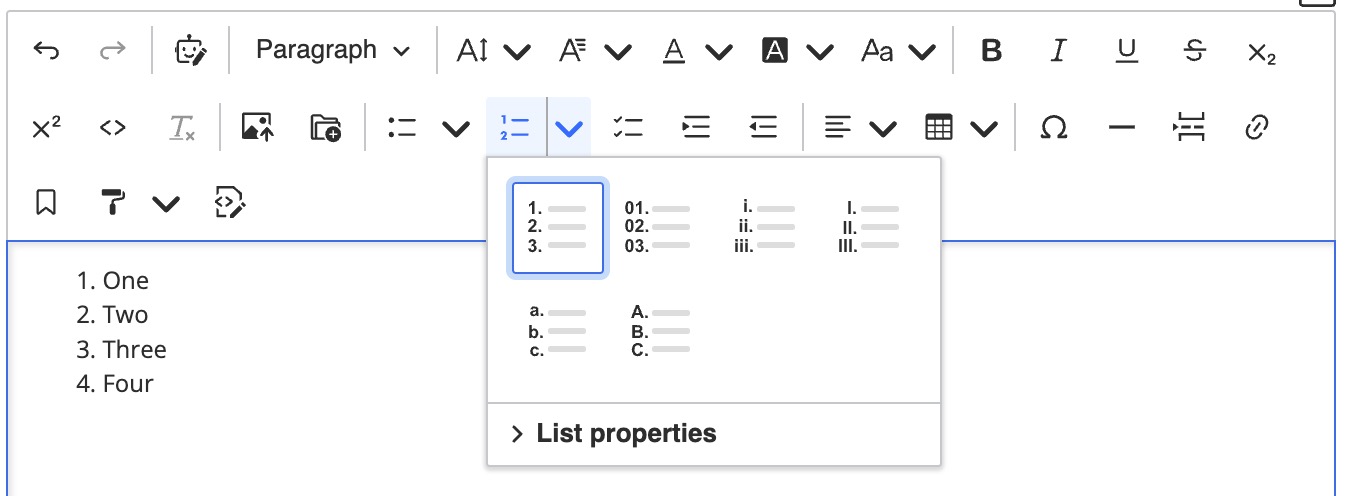This screenshot has height=496, width=1352.
Task: Open the AI assistant tool
Action: coord(190,51)
